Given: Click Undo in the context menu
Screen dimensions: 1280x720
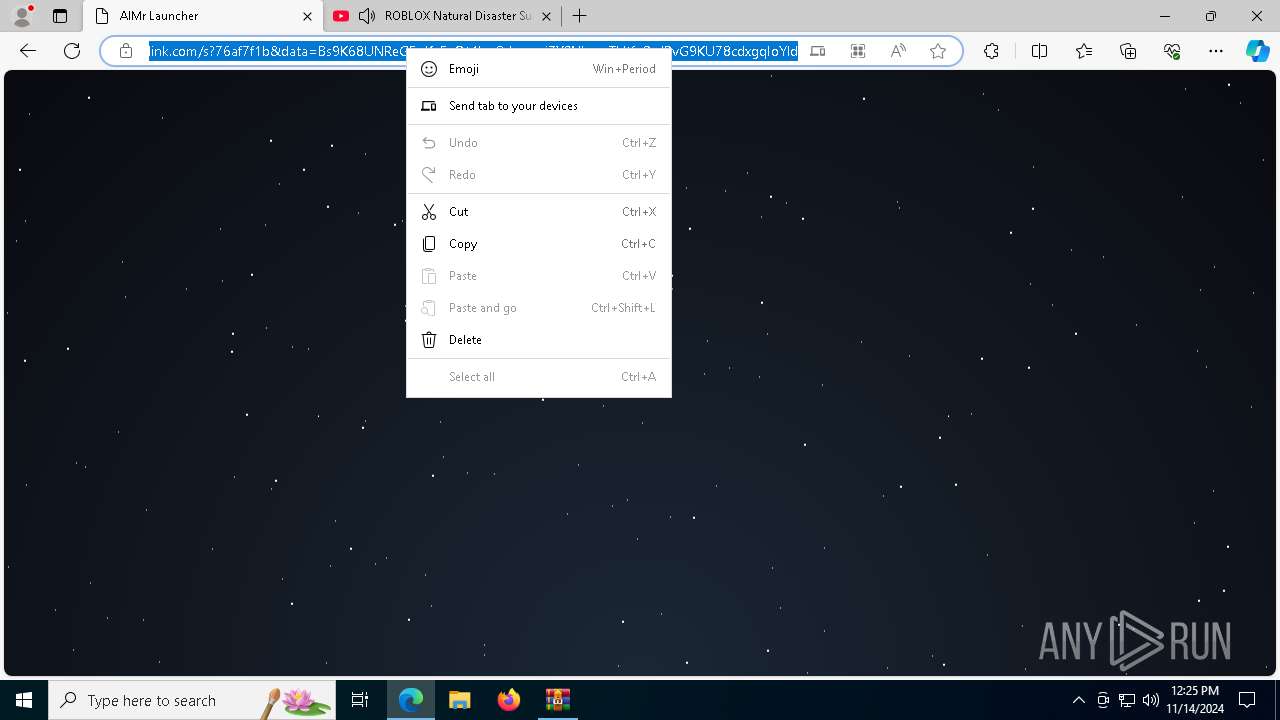Looking at the screenshot, I should tap(539, 143).
